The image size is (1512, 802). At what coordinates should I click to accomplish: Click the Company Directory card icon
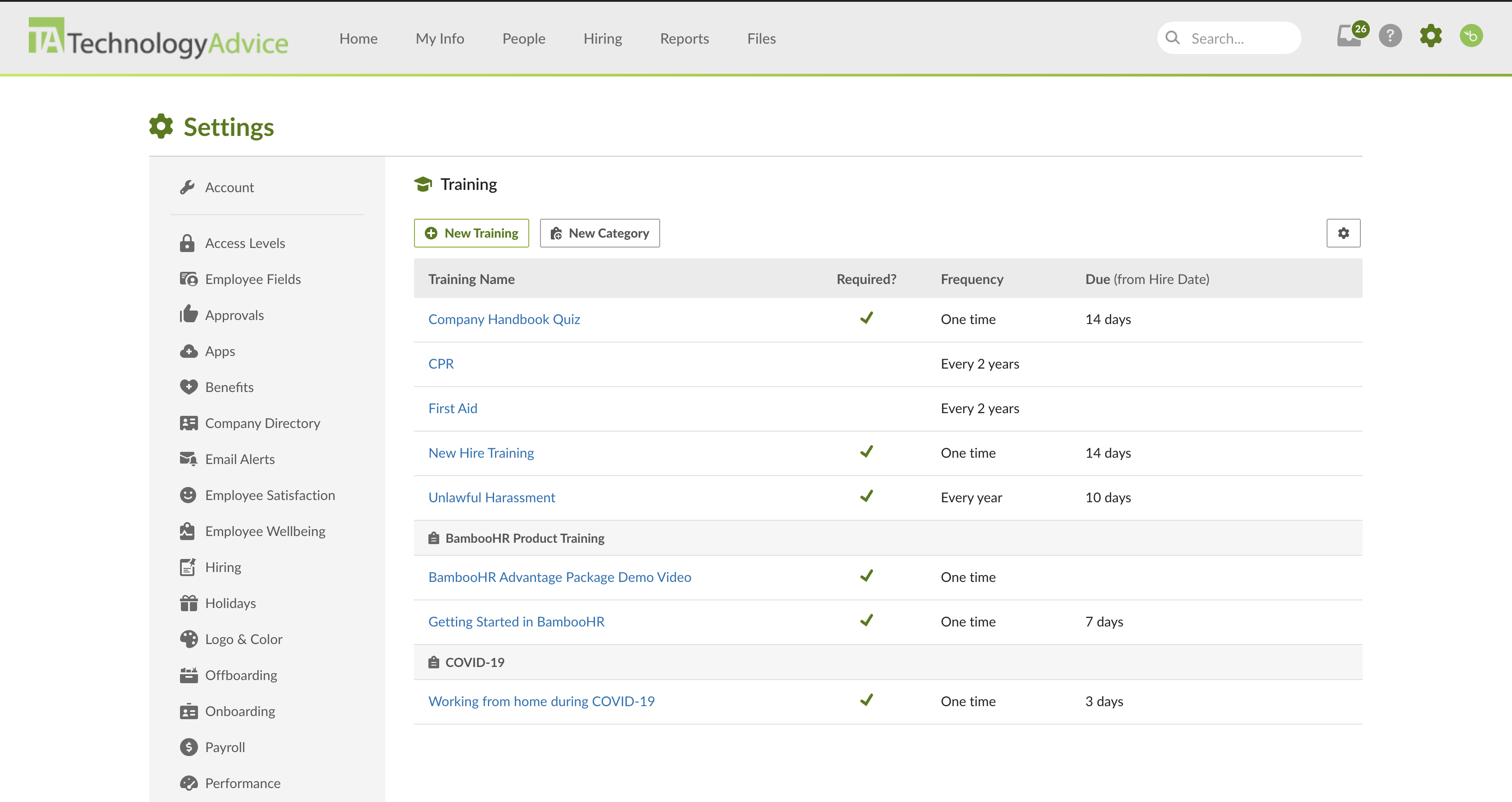tap(189, 423)
